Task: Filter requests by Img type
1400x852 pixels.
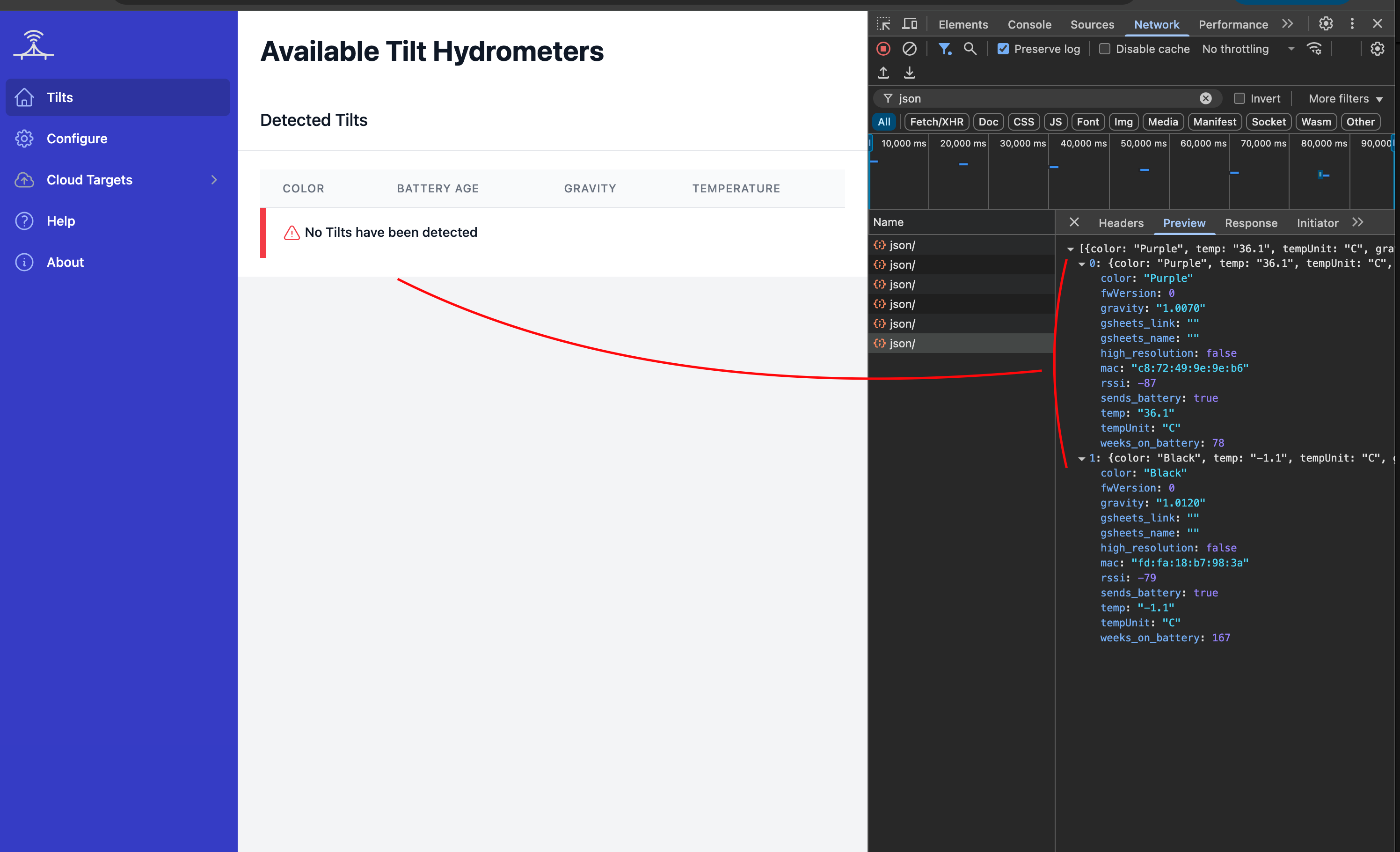Action: tap(1123, 122)
